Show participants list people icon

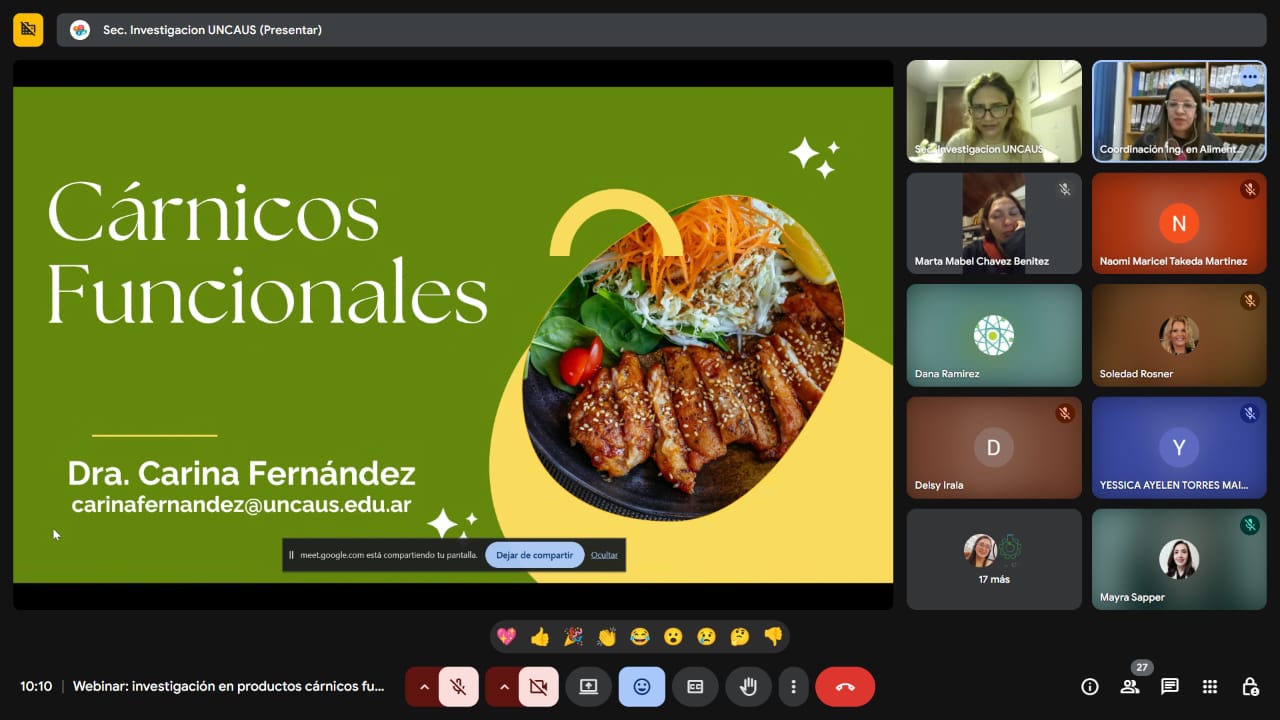1130,687
